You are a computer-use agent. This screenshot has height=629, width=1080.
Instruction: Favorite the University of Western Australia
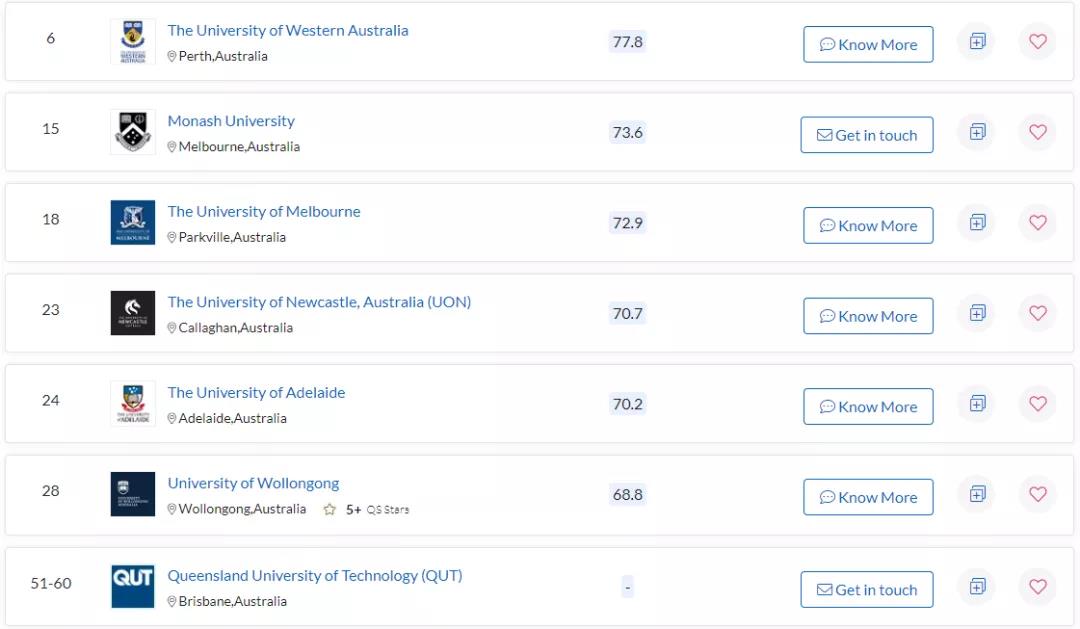1037,42
